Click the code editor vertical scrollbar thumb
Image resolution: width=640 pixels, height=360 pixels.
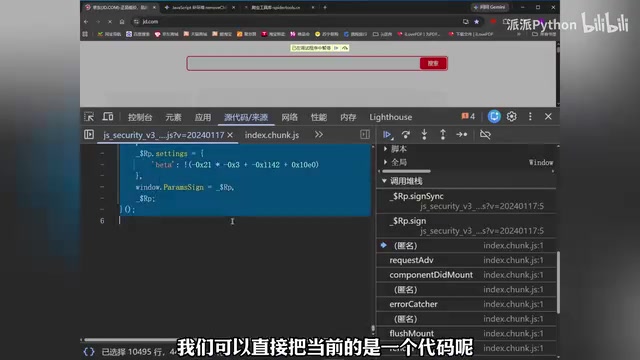[373, 328]
